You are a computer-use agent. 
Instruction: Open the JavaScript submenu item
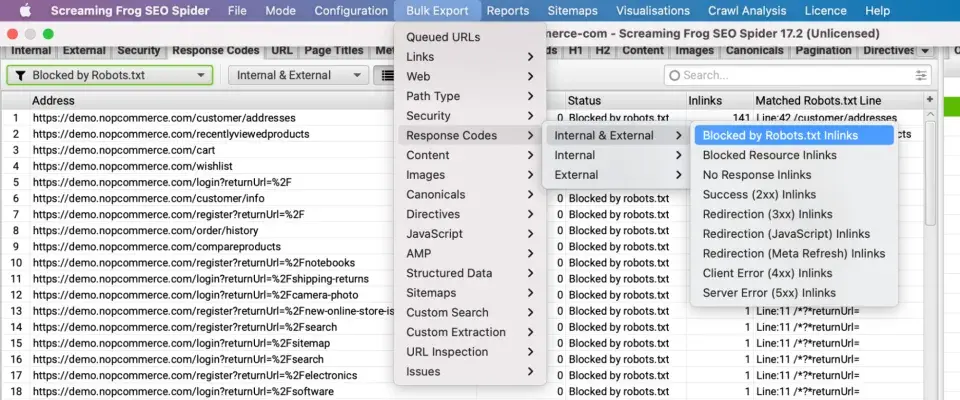(470, 233)
